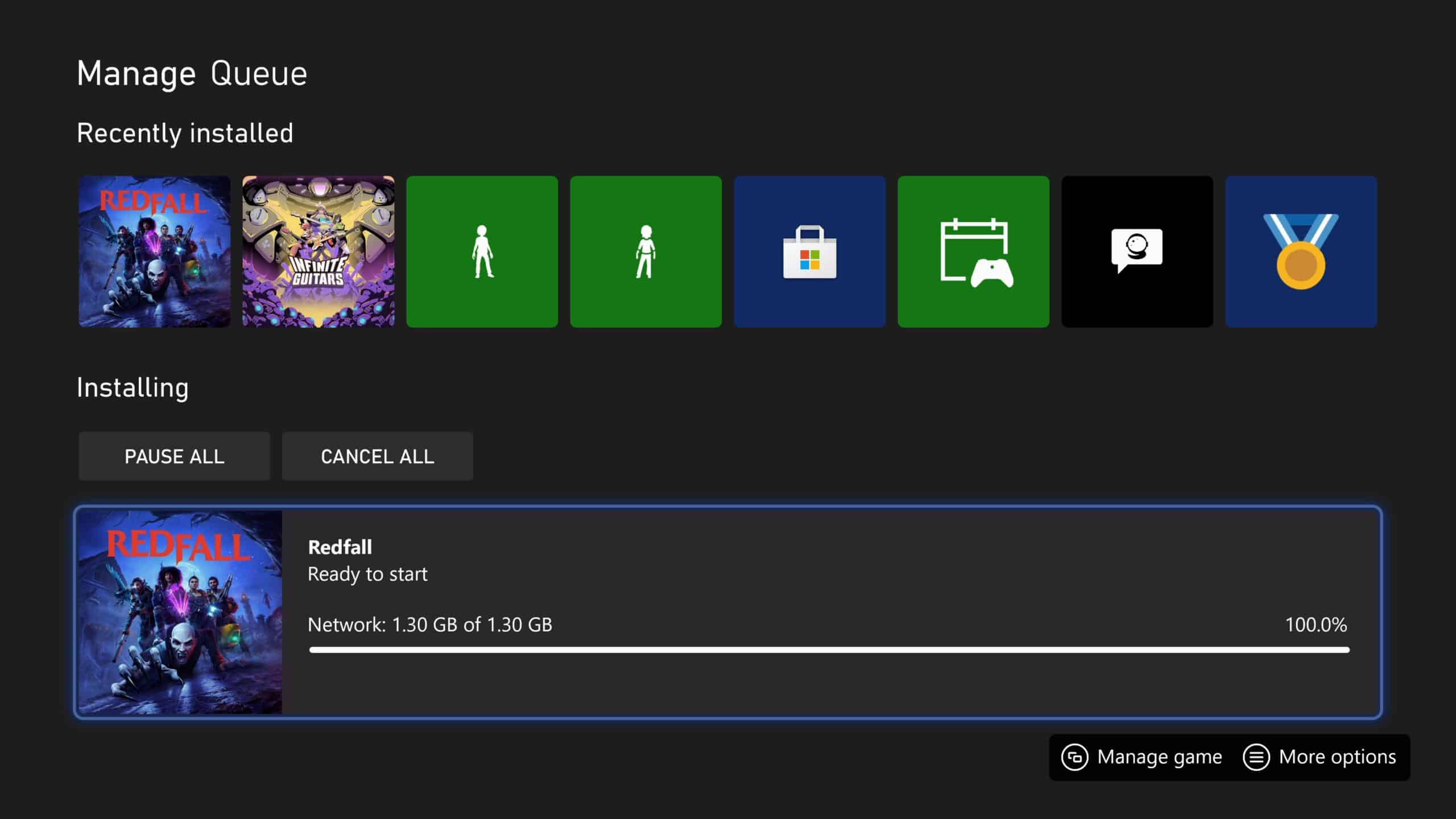The width and height of the screenshot is (1456, 819).
Task: Click the Network 1.30 GB size text
Action: 429,625
